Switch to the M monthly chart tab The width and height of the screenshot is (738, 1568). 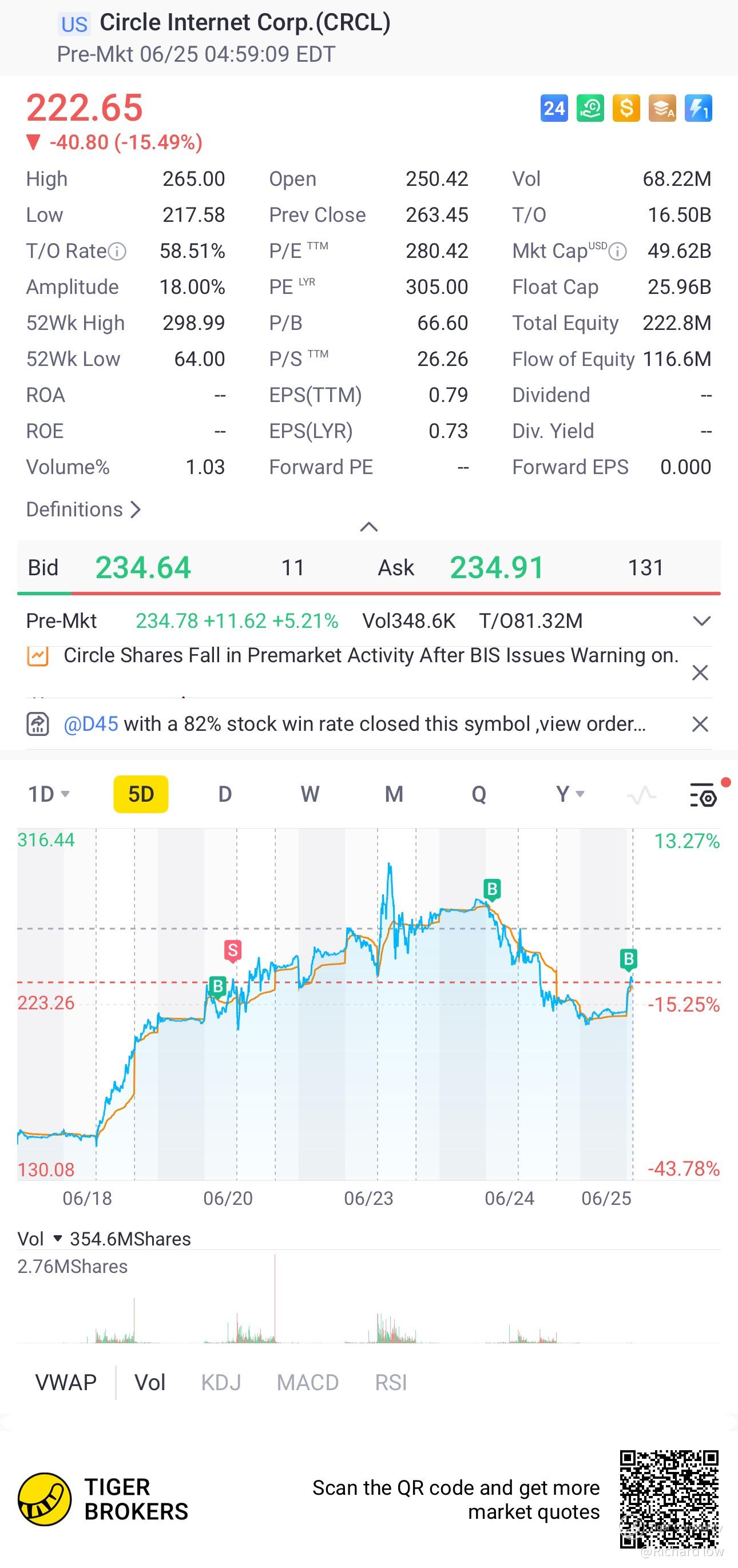(x=394, y=794)
